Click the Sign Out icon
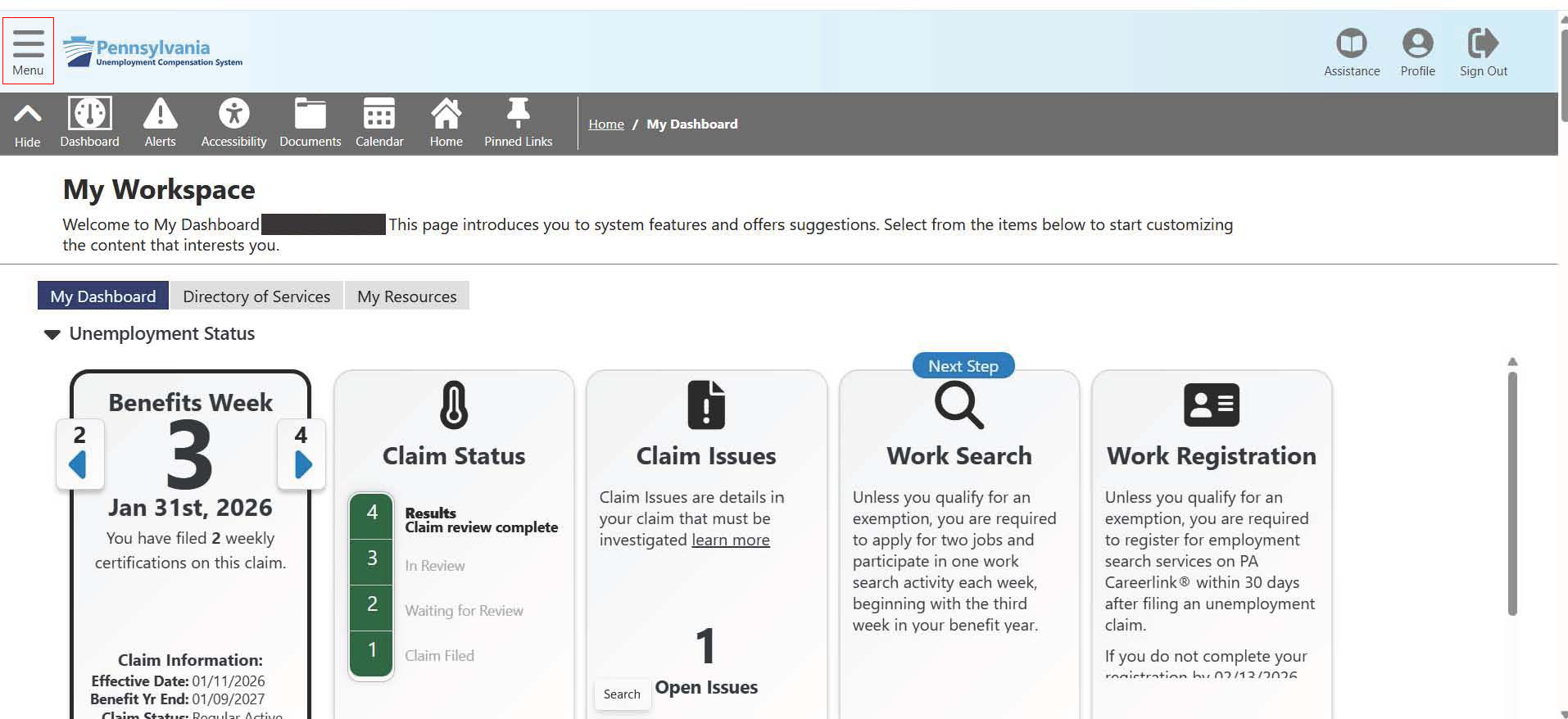The width and height of the screenshot is (1568, 719). click(x=1483, y=43)
